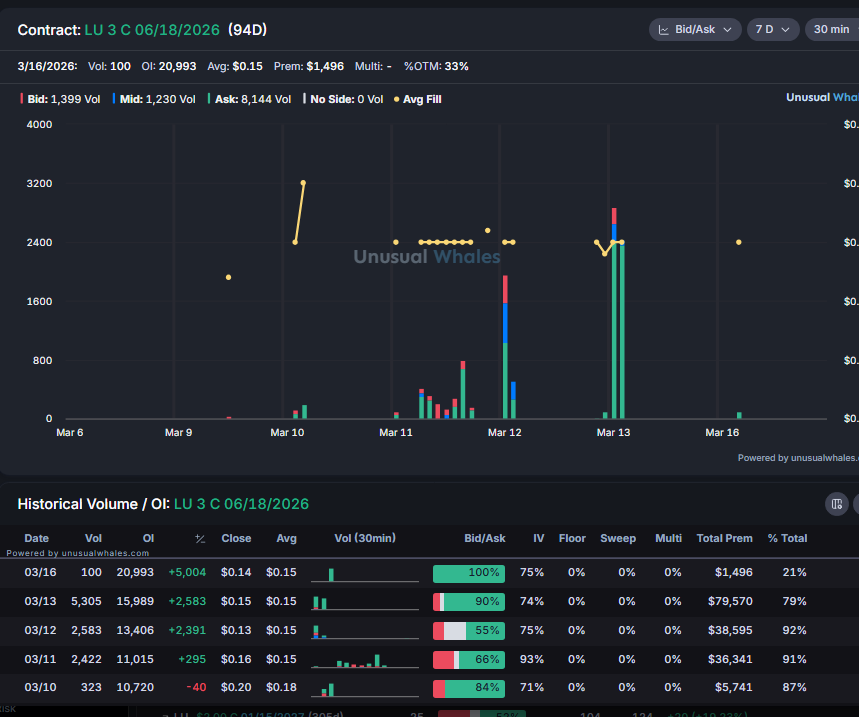Click the 5,305 volume cell
The width and height of the screenshot is (859, 717).
87,601
